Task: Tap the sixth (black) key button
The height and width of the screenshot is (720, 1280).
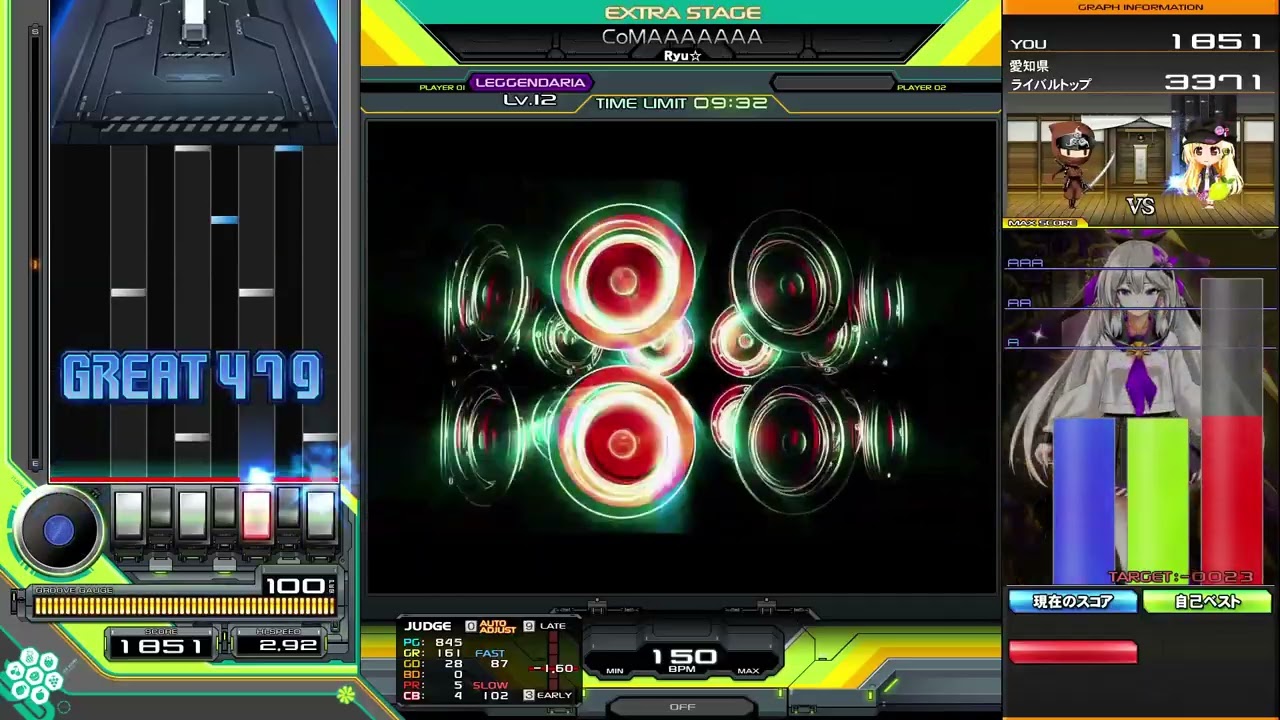Action: (288, 509)
